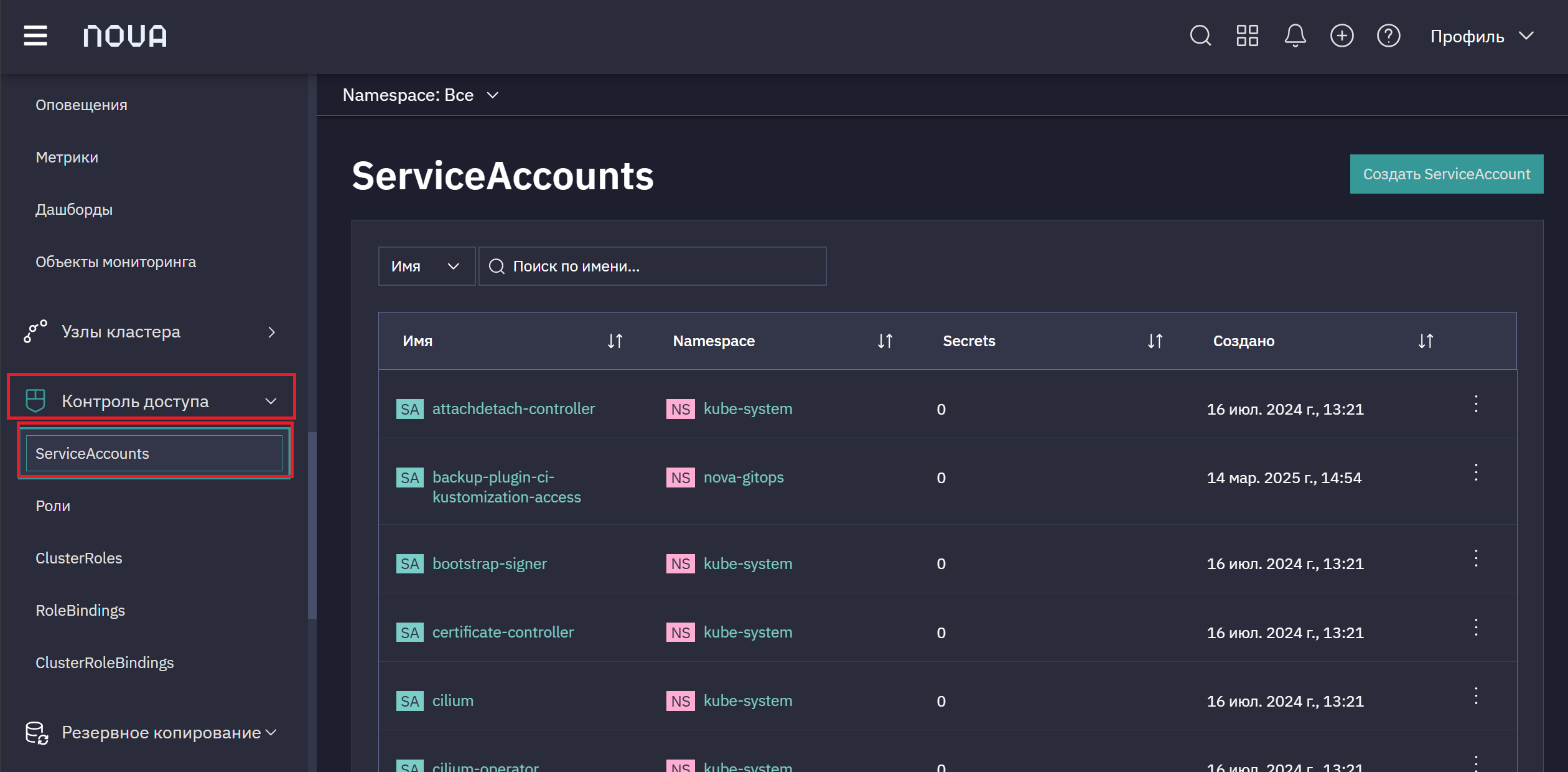
Task: Click the backup database icon
Action: [37, 733]
